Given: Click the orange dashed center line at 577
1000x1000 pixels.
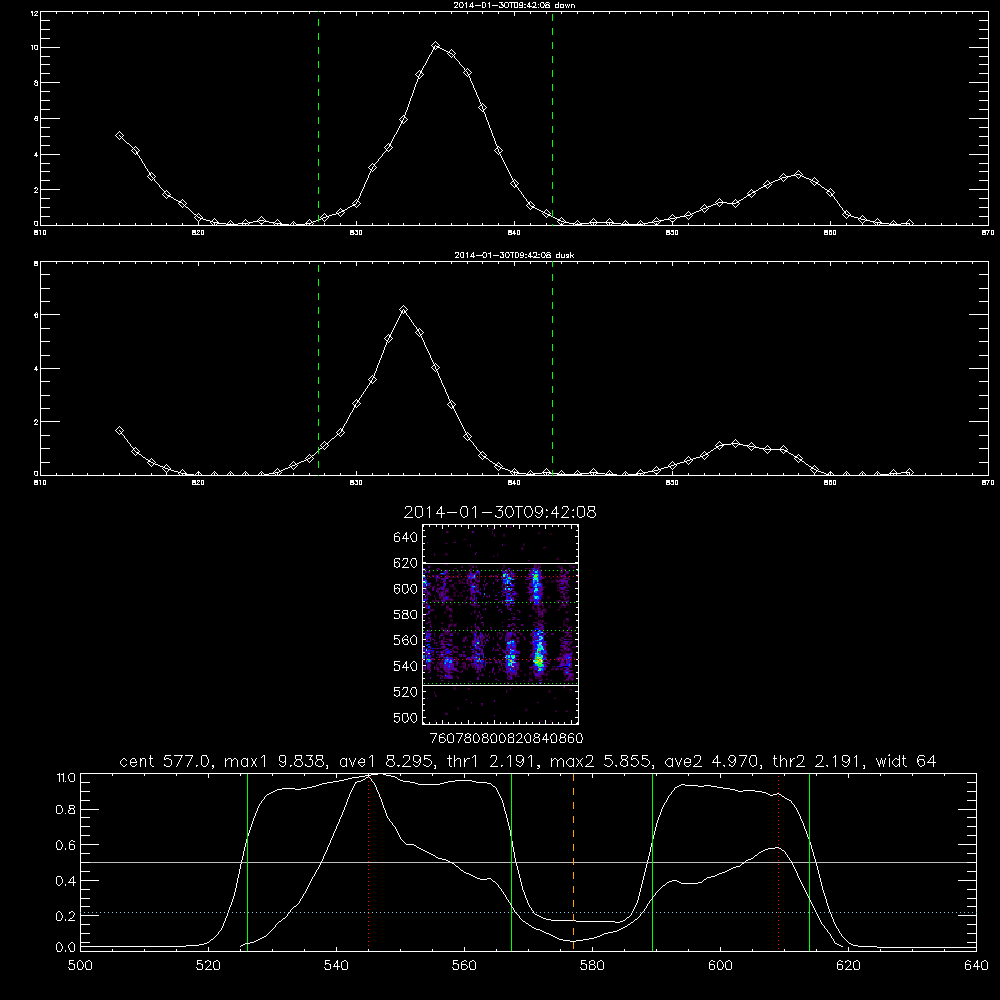Looking at the screenshot, I should click(x=573, y=861).
